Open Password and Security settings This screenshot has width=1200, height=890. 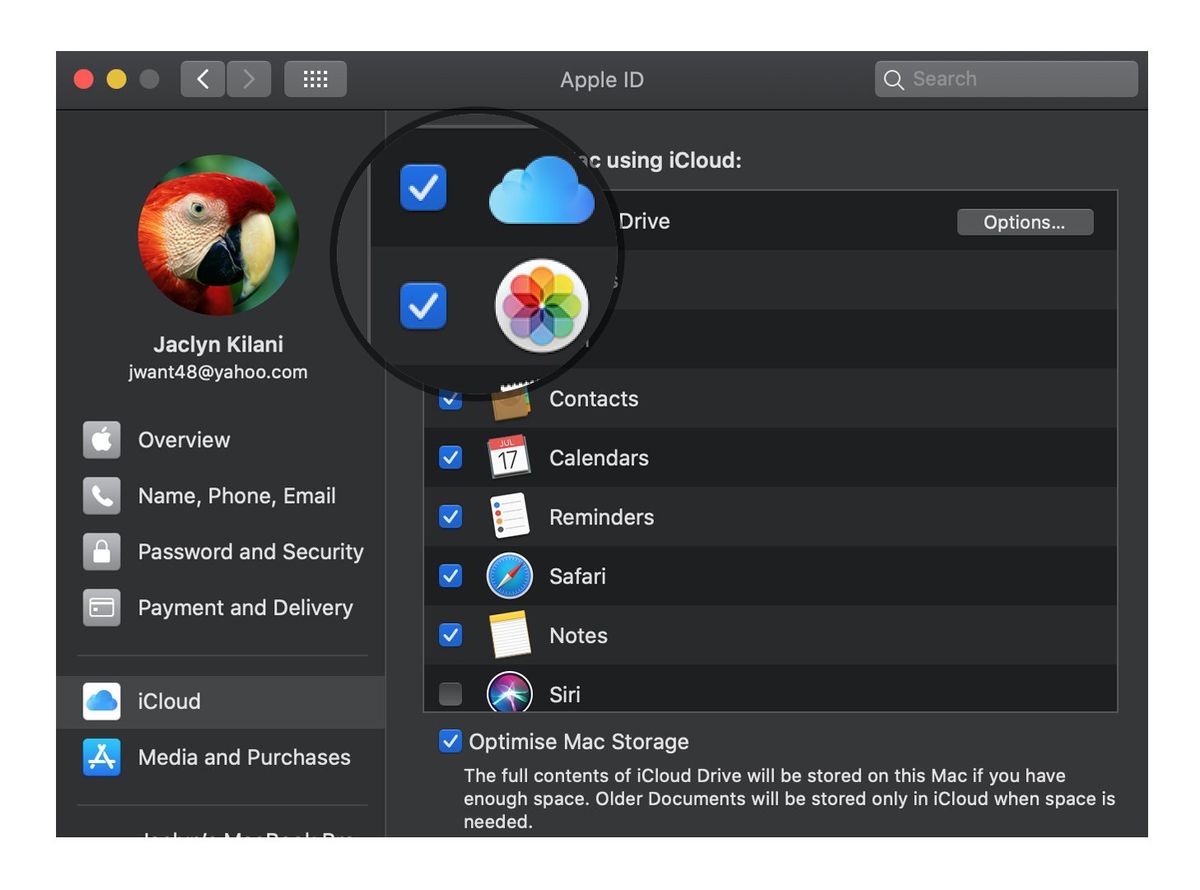click(250, 551)
